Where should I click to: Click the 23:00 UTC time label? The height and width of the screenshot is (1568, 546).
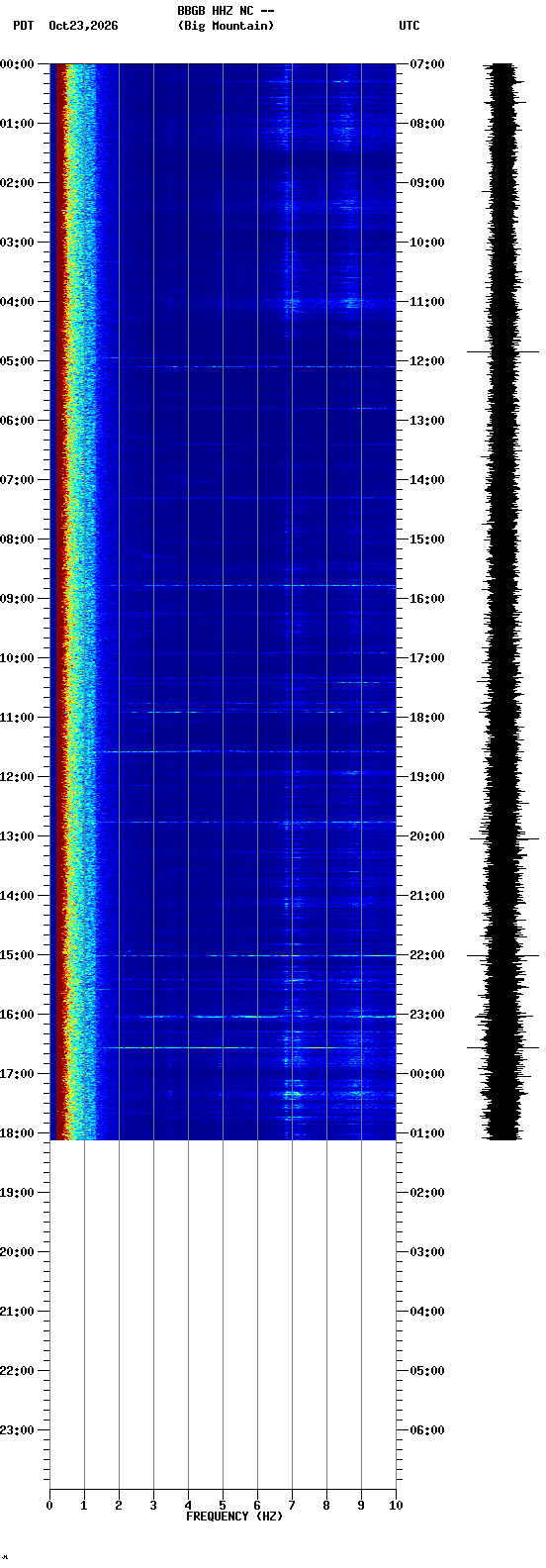(x=427, y=1015)
